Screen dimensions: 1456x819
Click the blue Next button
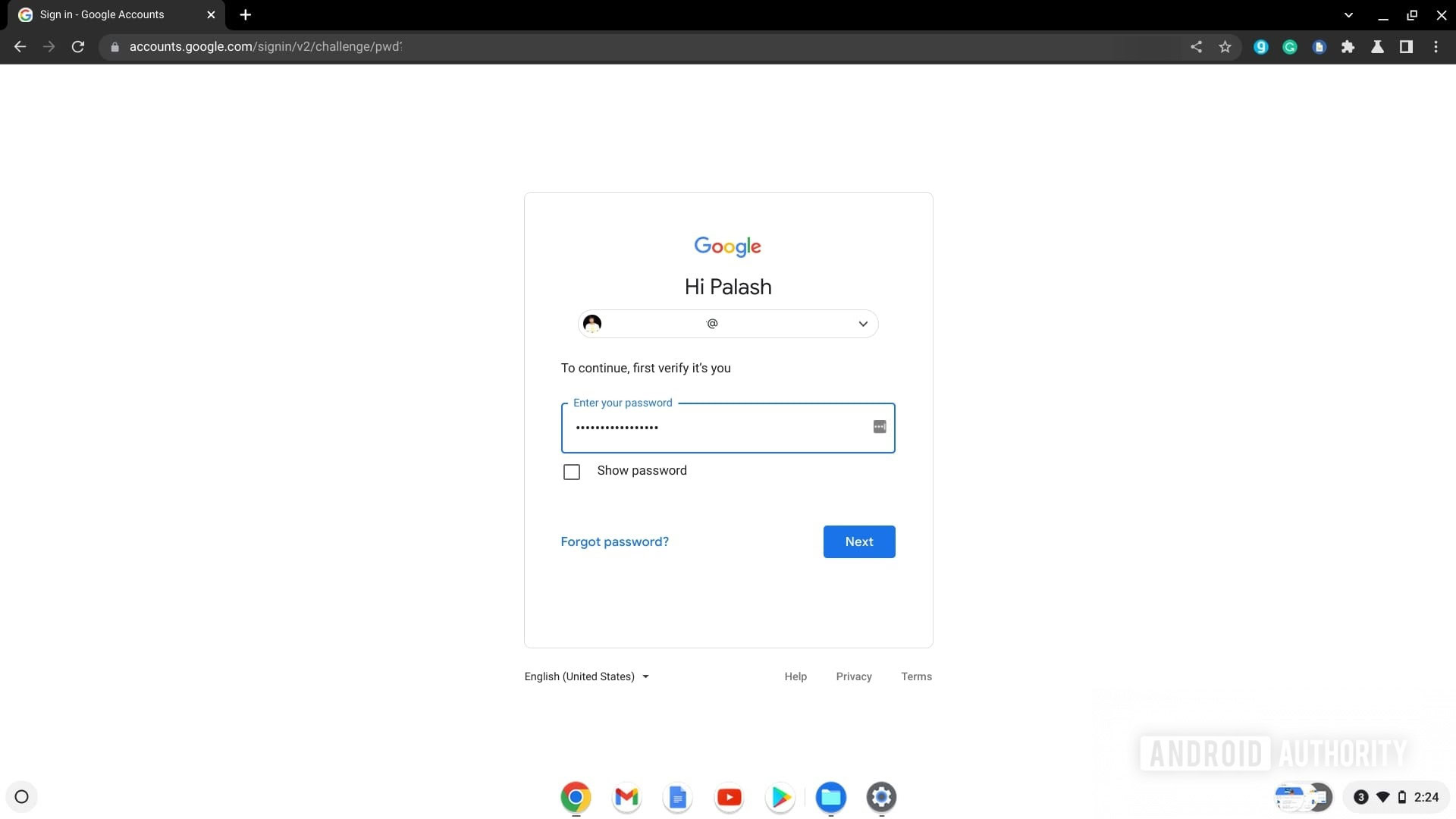(x=858, y=541)
